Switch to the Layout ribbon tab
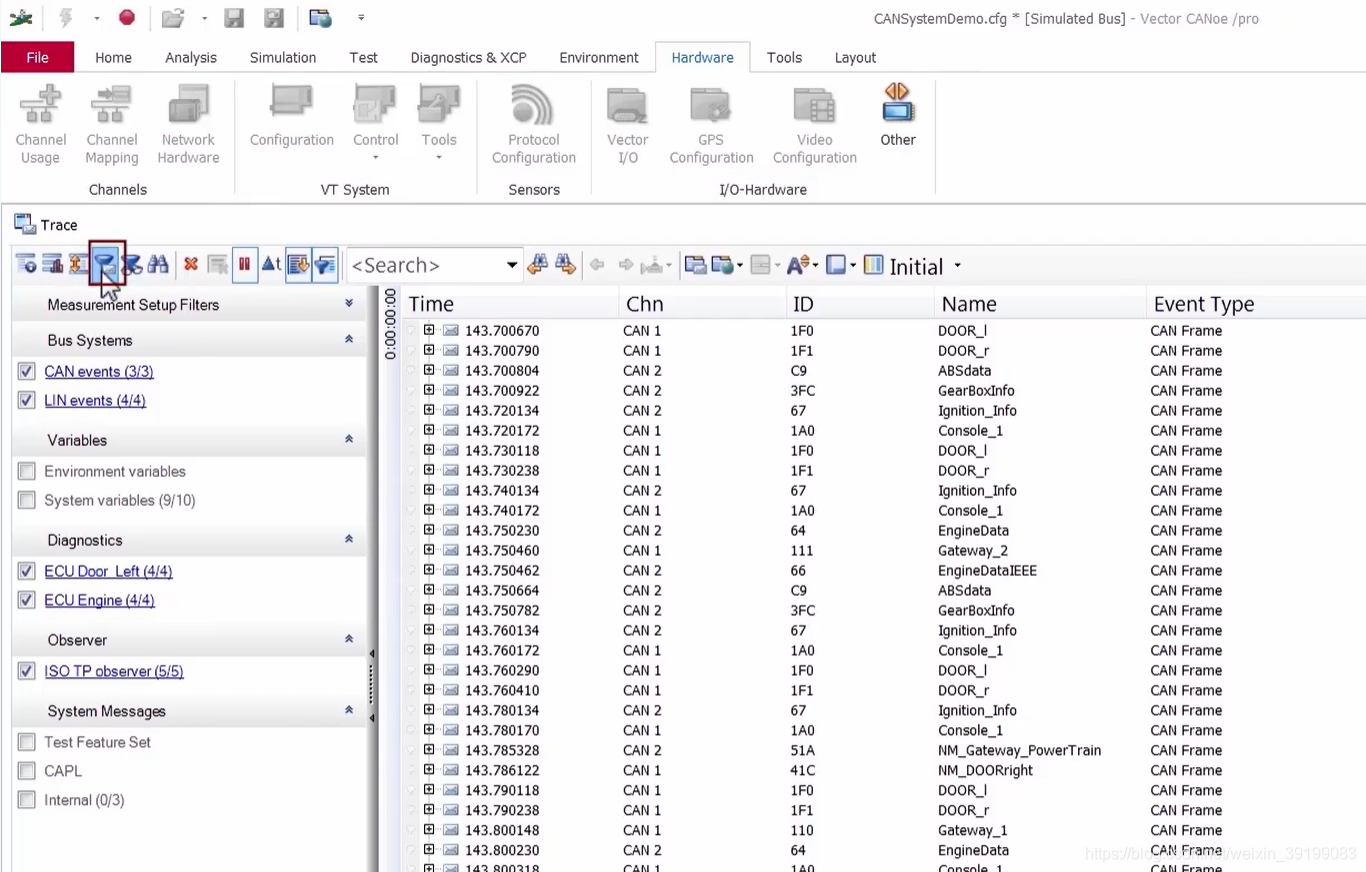1366x872 pixels. pos(855,57)
